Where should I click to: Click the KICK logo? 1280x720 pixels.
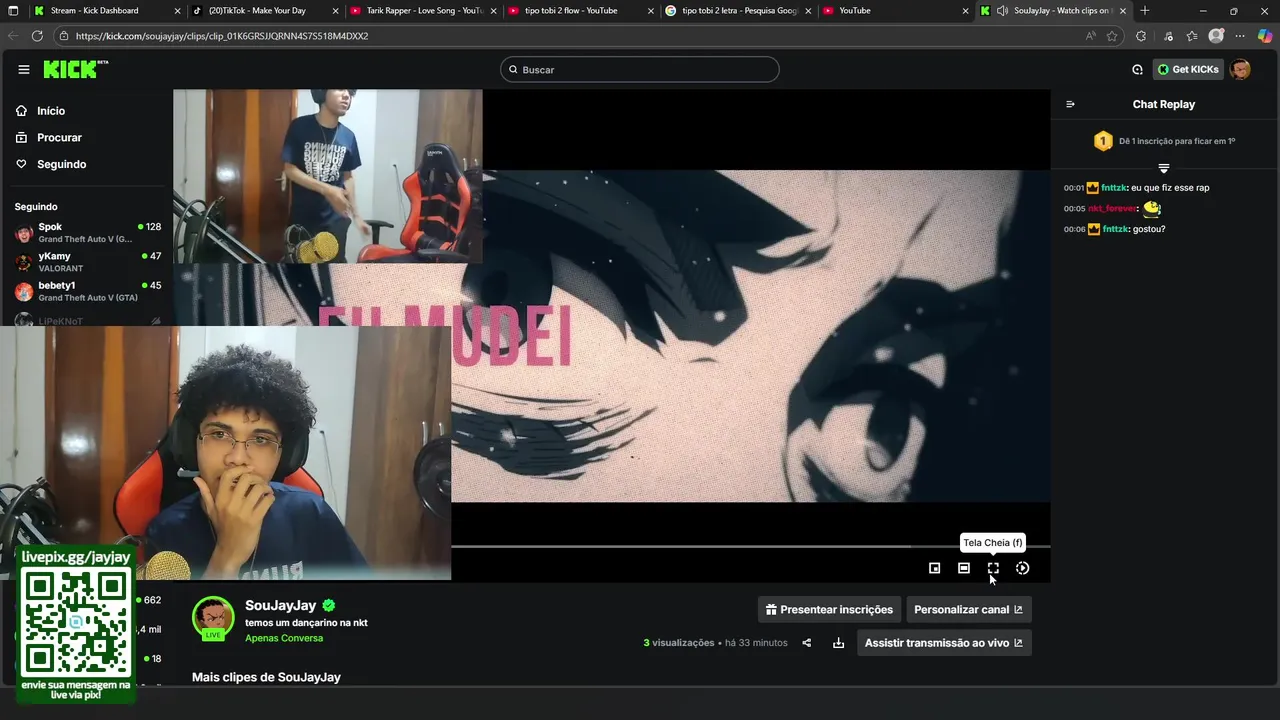[x=75, y=69]
